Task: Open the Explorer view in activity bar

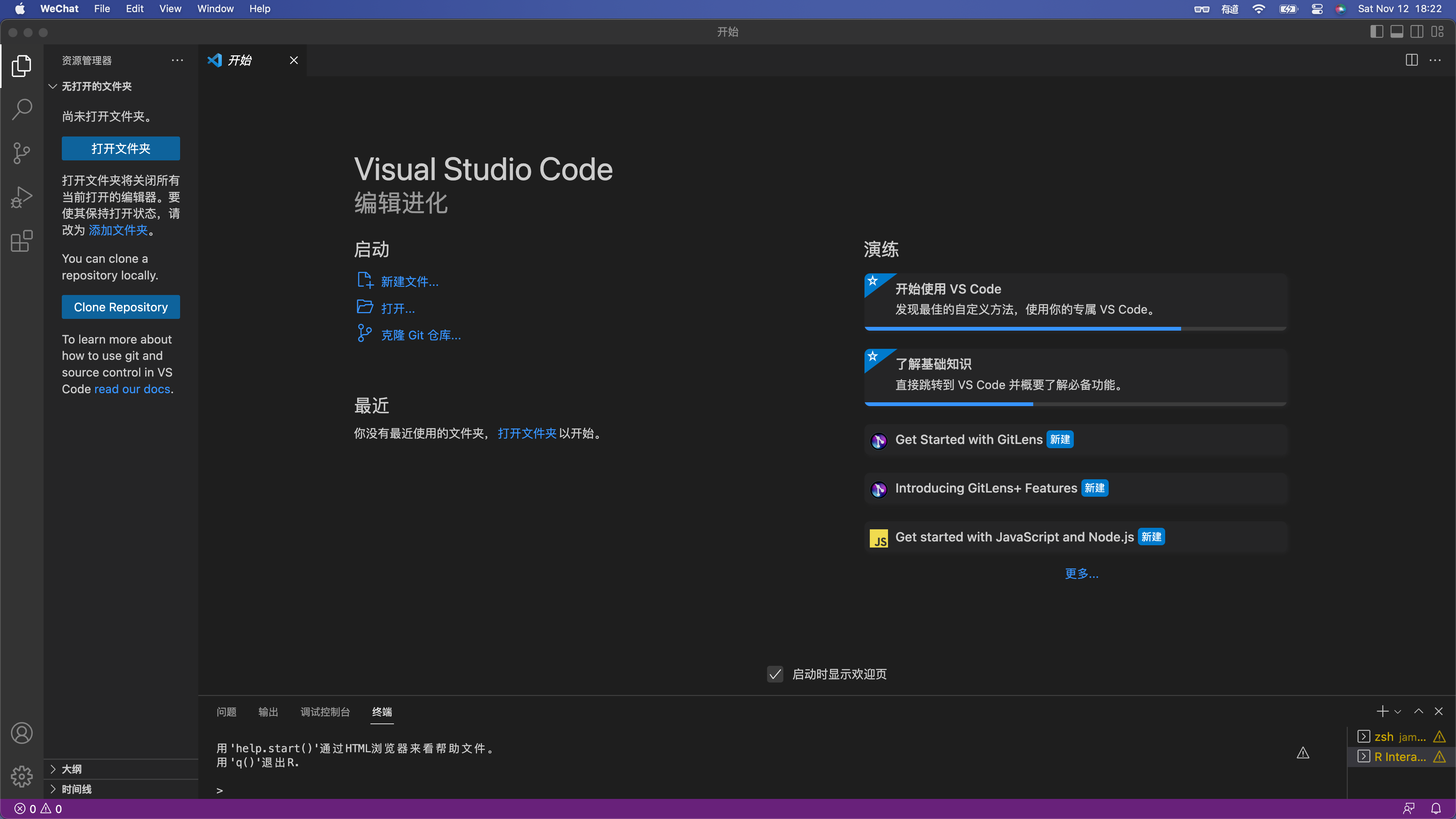Action: [22, 66]
